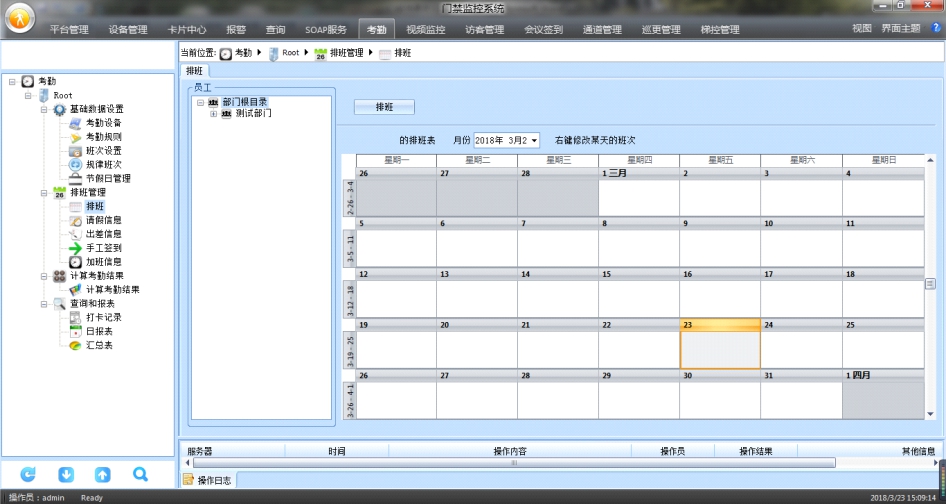Click the 请假信息 icon in tree

[x=75, y=220]
